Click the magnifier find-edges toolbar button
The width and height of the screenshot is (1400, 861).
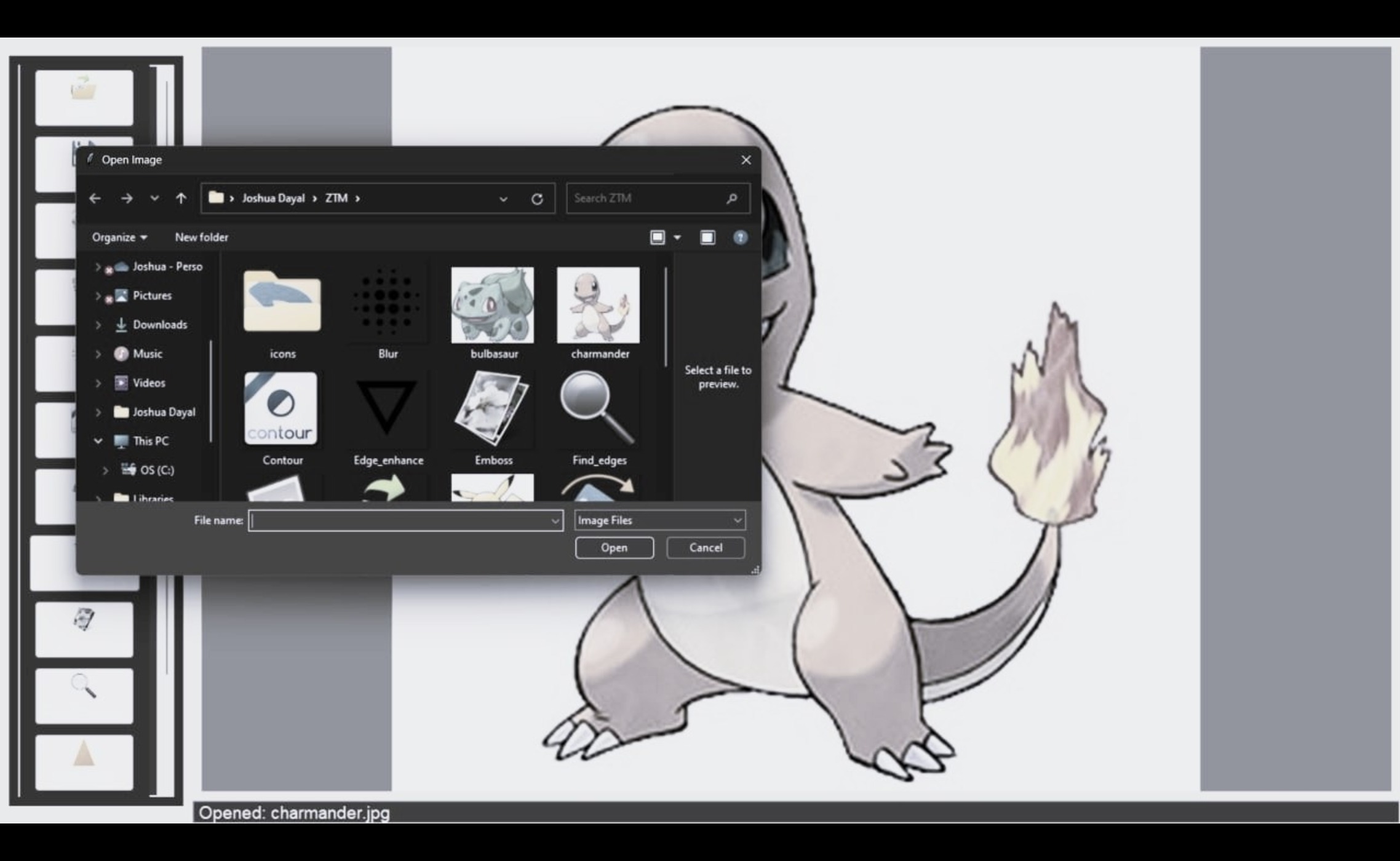pyautogui.click(x=84, y=696)
